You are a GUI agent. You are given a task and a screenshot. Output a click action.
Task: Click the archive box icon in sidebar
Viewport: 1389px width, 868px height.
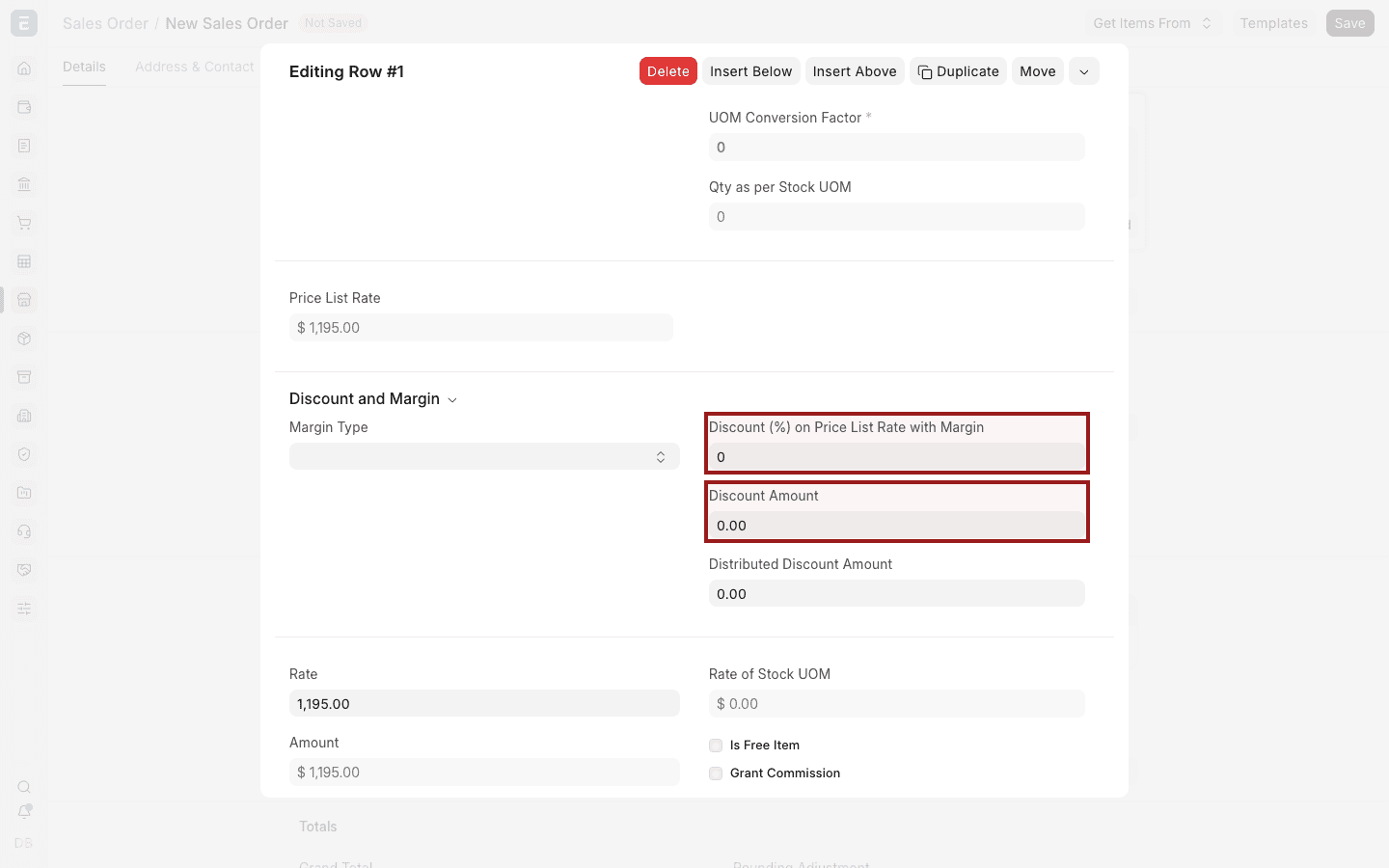pyautogui.click(x=24, y=377)
